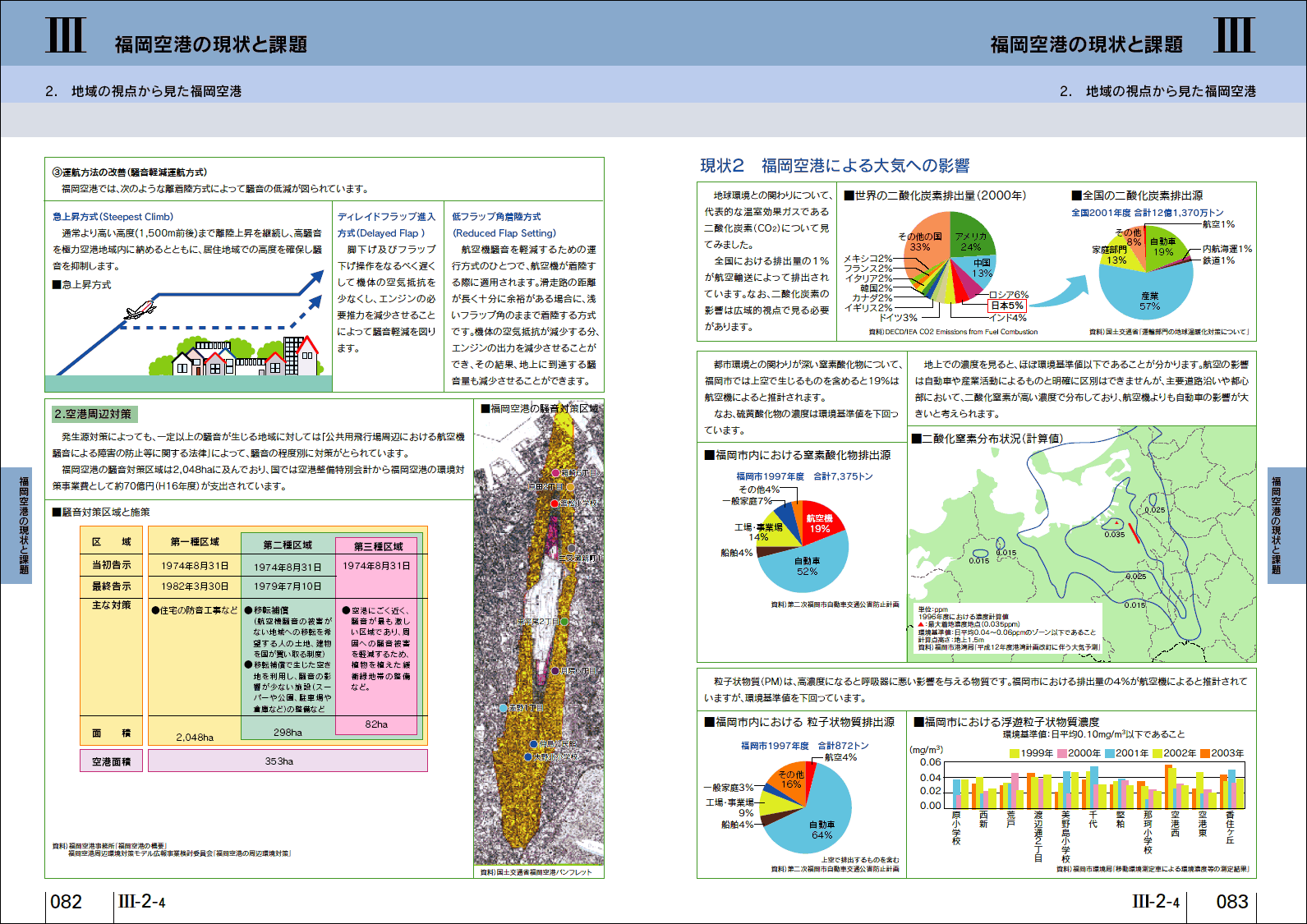Click the 2003年 orange legend swatch
1307x924 pixels.
(1204, 753)
